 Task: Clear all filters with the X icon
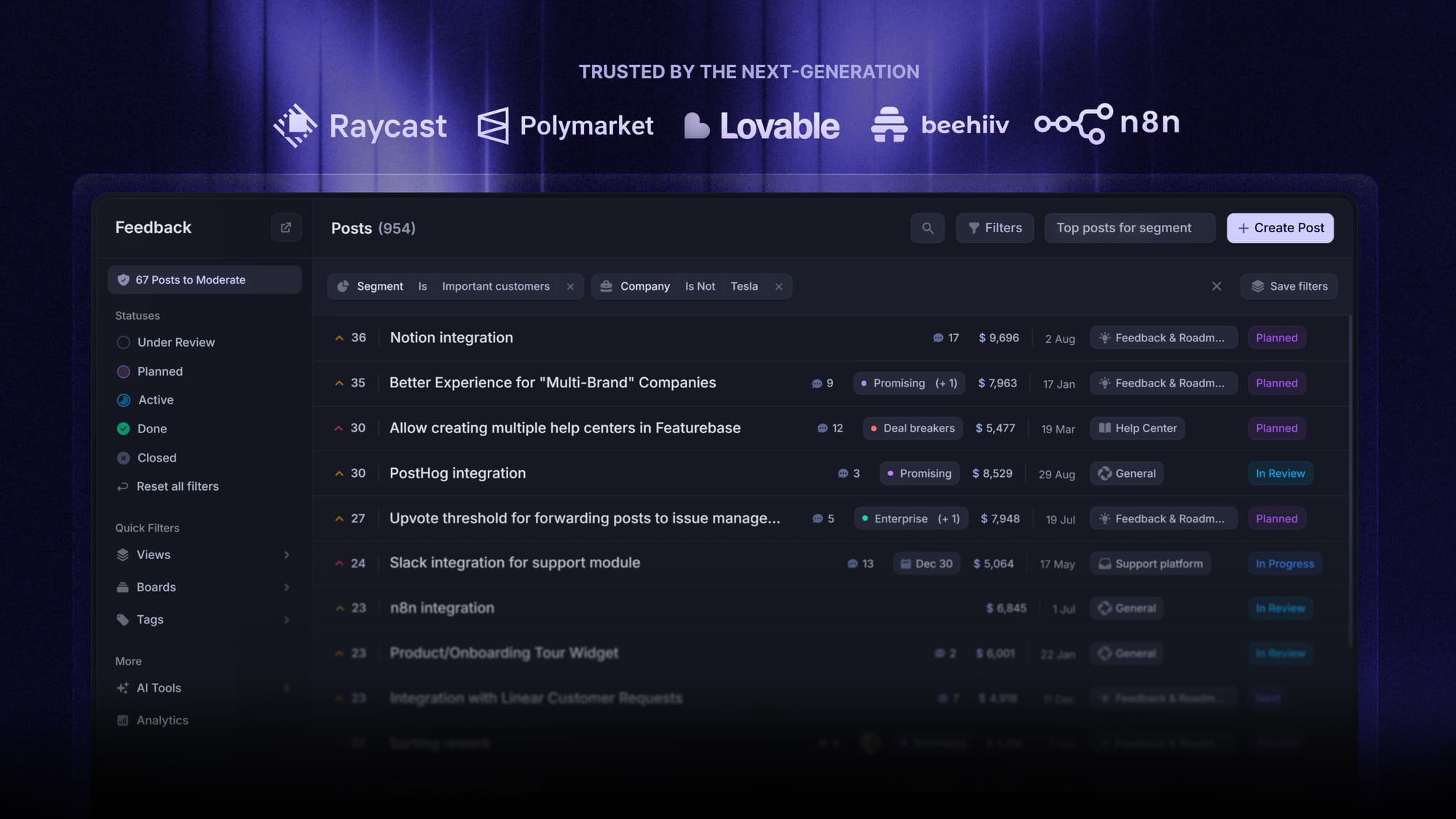click(1216, 286)
